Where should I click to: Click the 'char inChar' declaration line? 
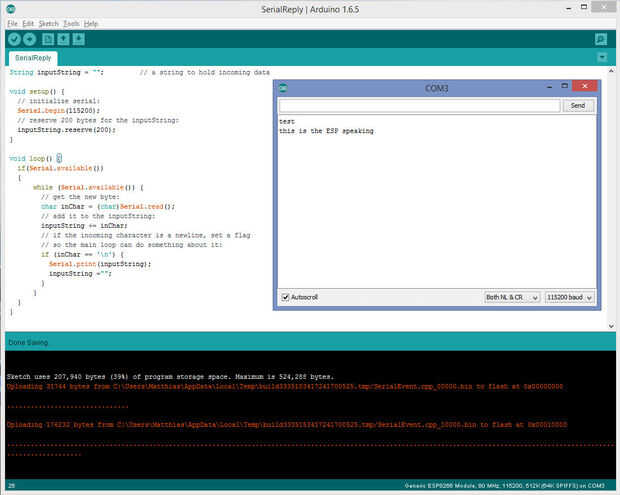[x=108, y=206]
